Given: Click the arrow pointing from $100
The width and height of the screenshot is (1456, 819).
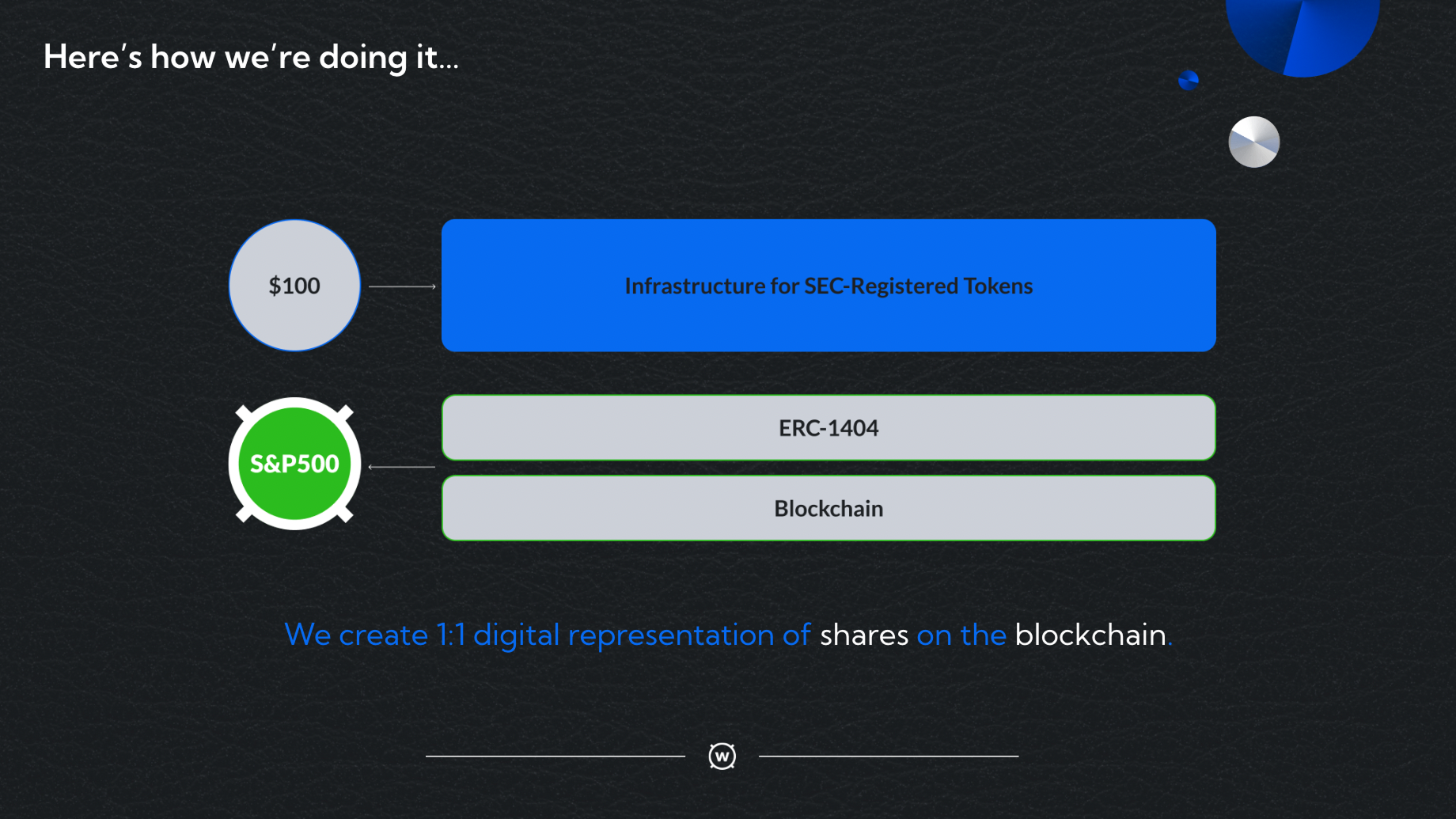Looking at the screenshot, I should [402, 286].
